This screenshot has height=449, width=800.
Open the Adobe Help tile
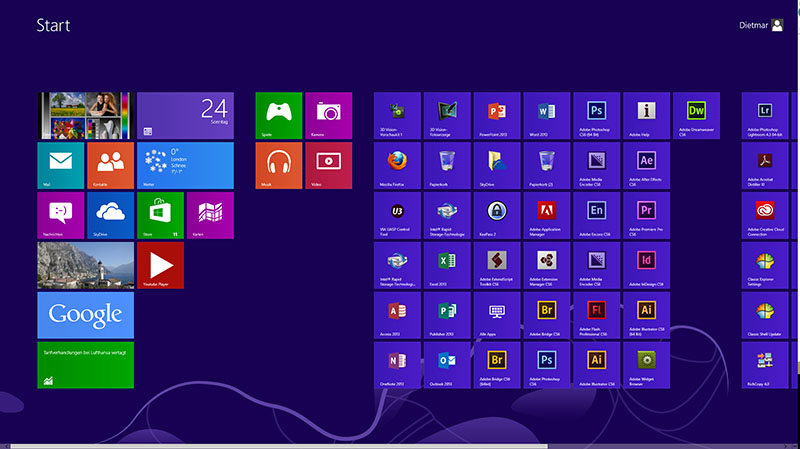tap(646, 115)
